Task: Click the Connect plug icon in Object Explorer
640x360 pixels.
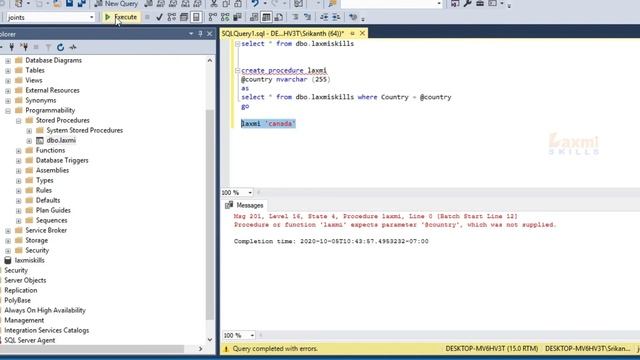Action: pyautogui.click(x=11, y=47)
